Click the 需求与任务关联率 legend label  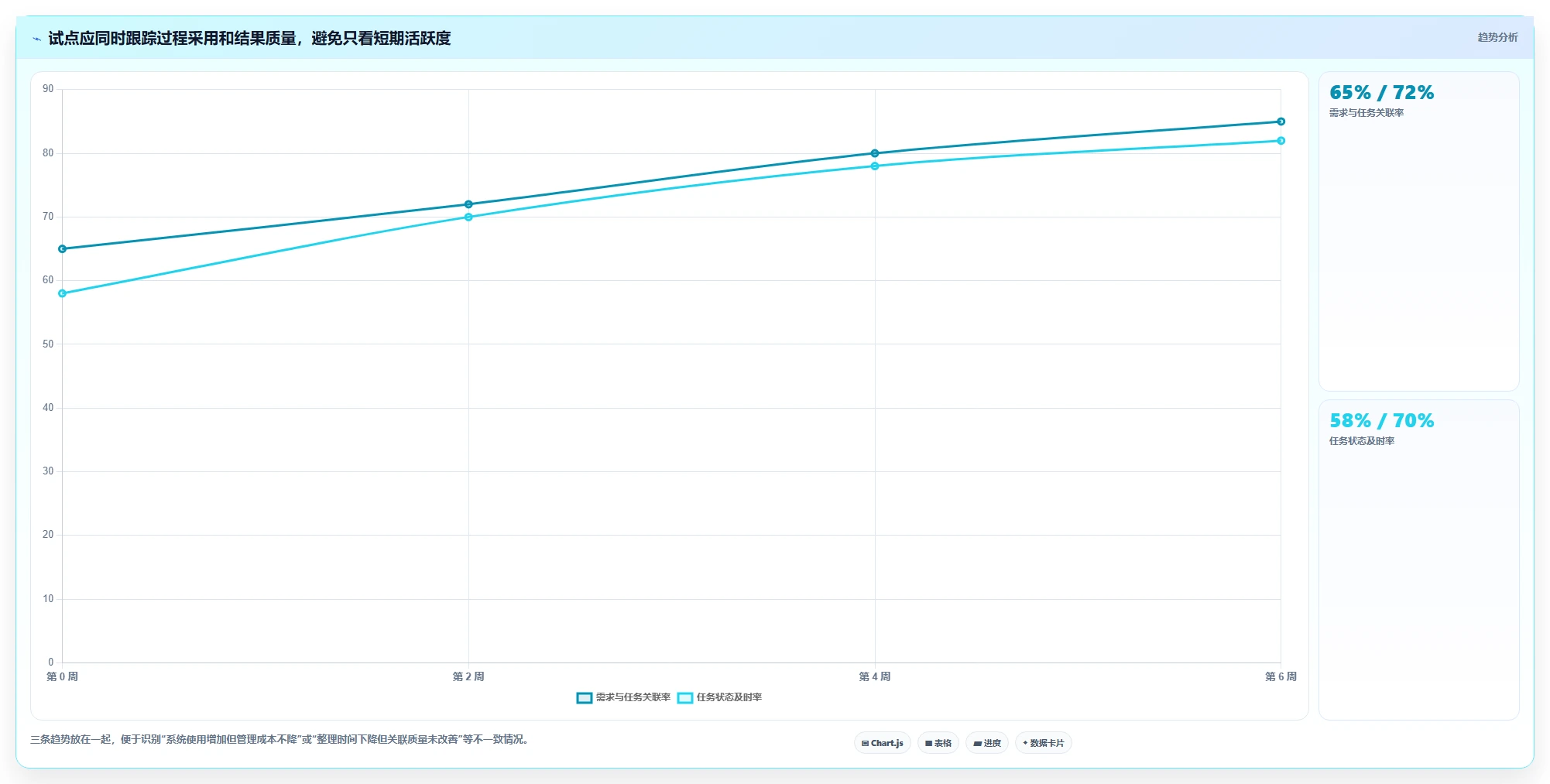tap(633, 697)
